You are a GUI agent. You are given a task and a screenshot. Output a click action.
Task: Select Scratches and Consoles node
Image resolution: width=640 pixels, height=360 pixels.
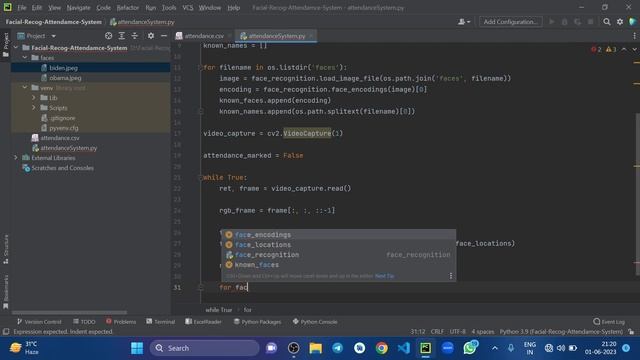[62, 168]
